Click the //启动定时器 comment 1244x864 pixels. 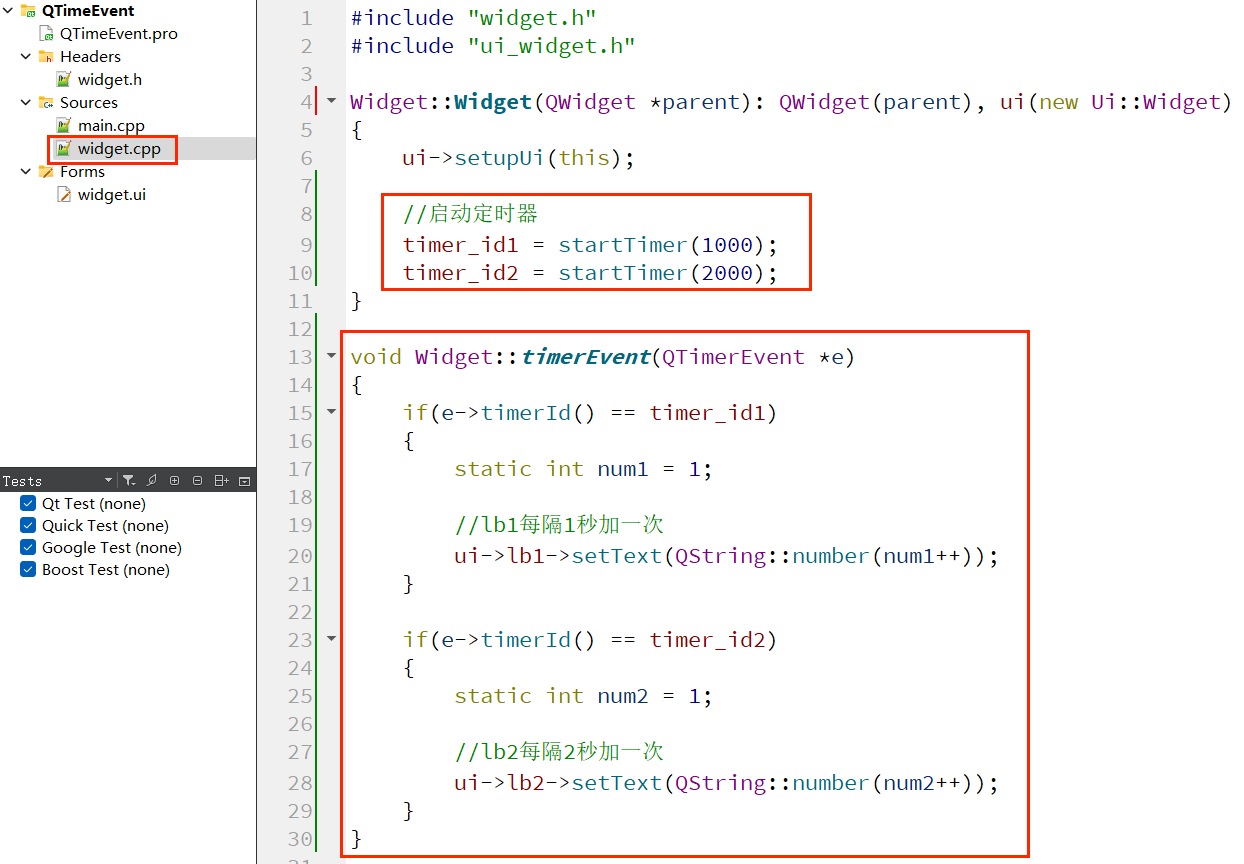tap(470, 214)
